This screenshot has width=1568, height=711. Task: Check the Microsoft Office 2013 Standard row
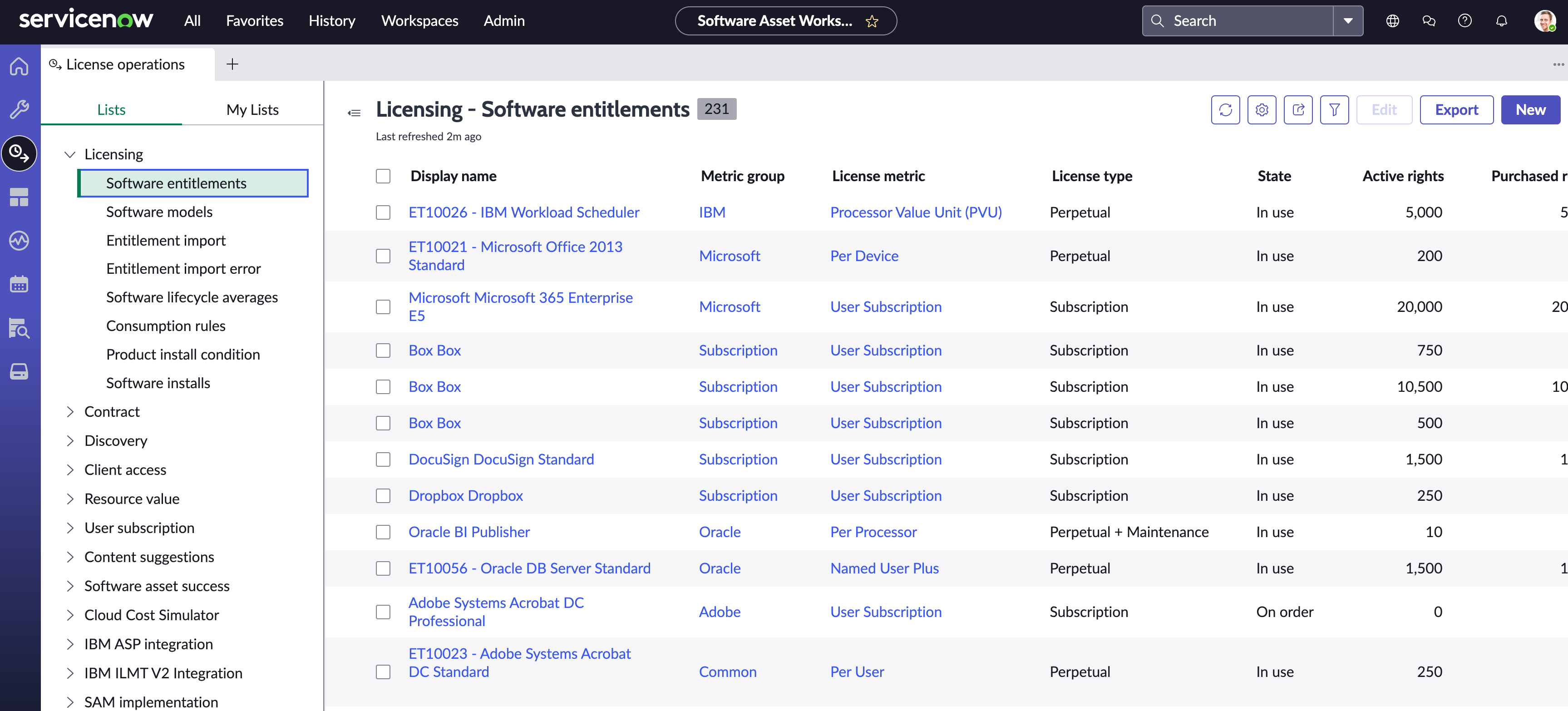[383, 256]
